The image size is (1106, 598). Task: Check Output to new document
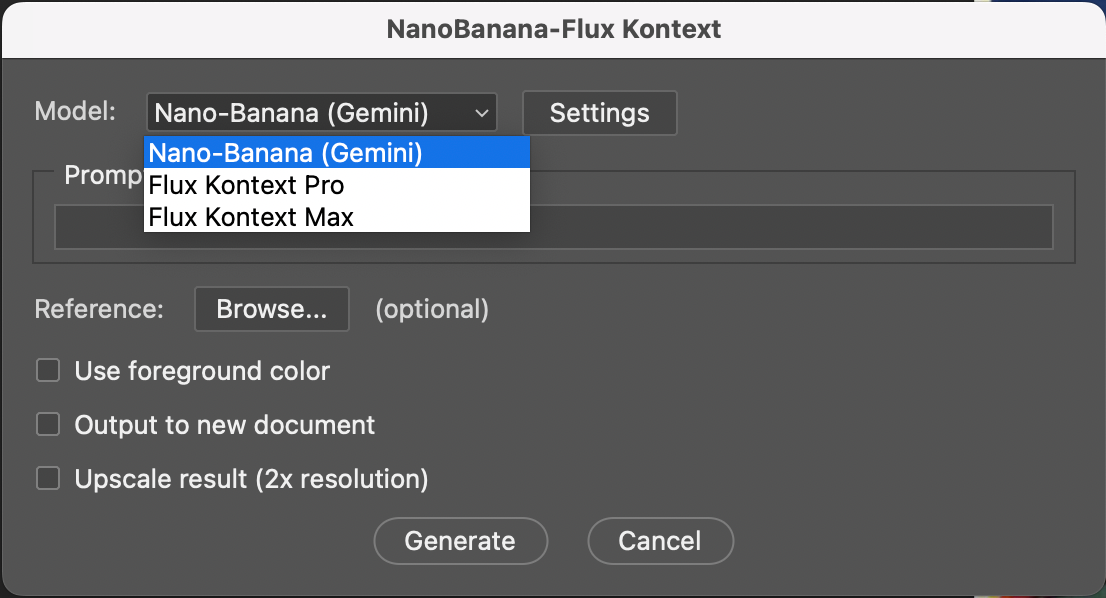pyautogui.click(x=48, y=424)
